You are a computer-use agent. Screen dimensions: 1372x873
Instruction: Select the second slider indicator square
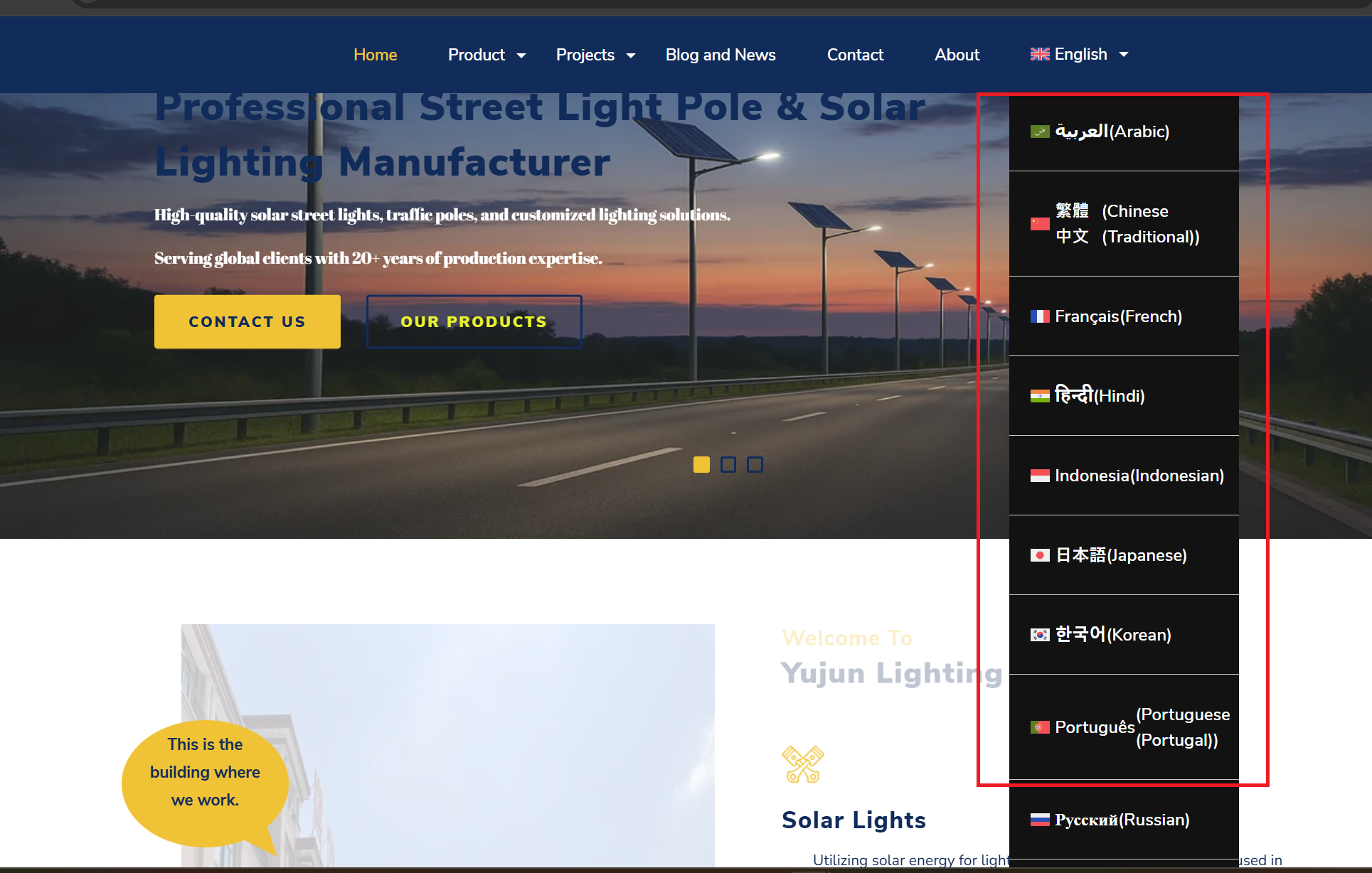(728, 465)
